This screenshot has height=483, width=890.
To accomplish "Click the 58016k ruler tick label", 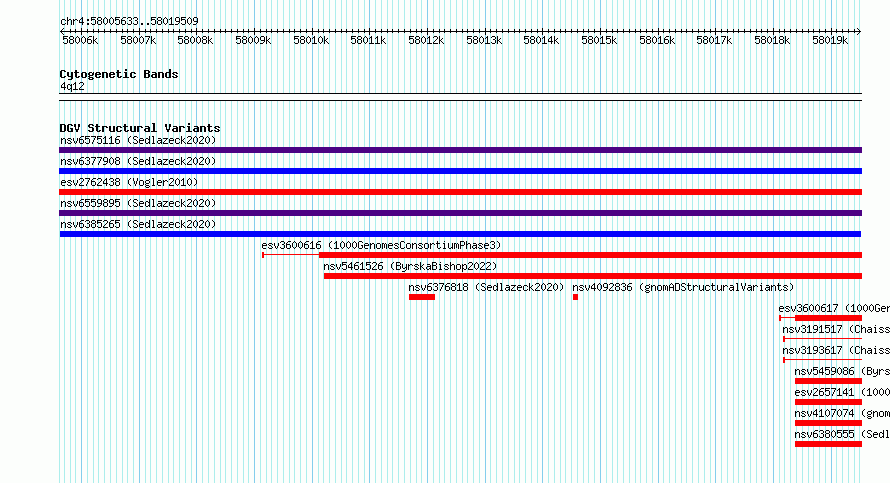I will coord(657,40).
